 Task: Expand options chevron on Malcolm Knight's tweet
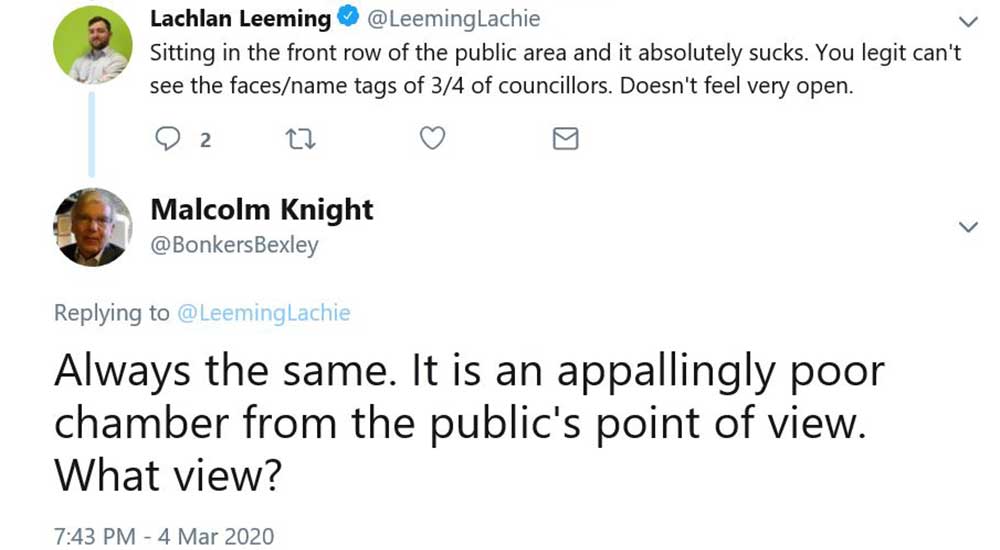(x=968, y=228)
